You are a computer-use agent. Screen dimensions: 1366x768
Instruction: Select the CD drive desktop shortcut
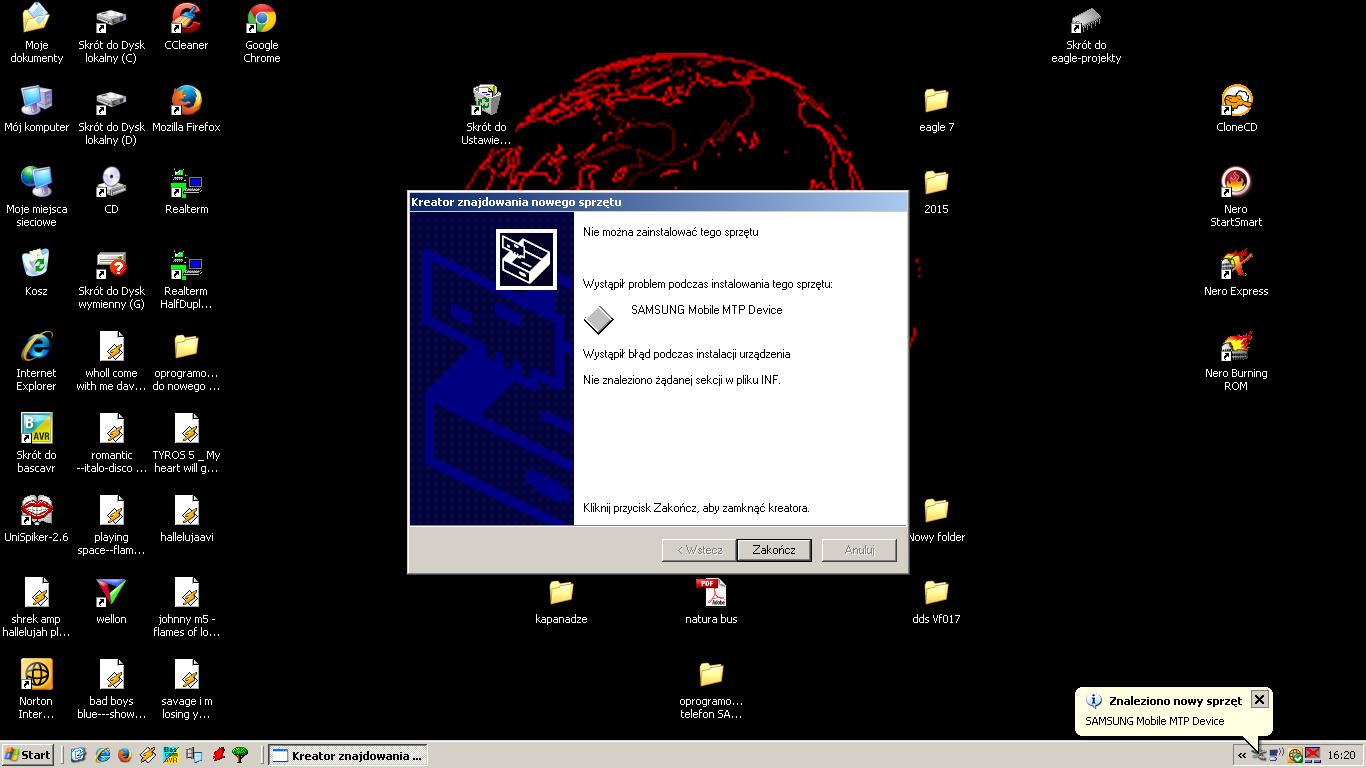111,191
